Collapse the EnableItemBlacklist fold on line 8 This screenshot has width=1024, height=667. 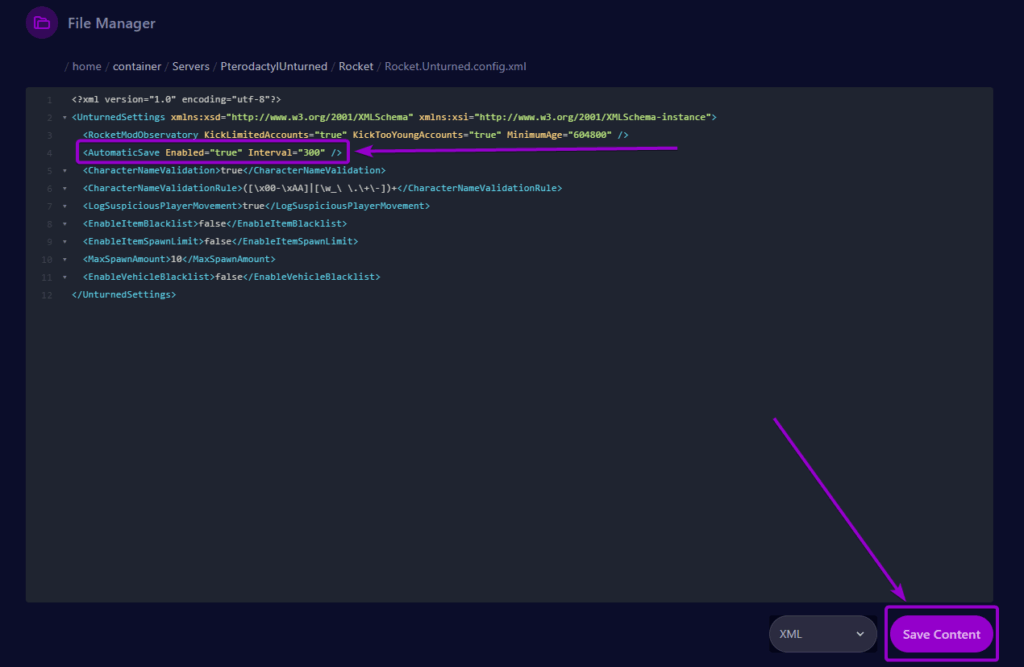[65, 223]
